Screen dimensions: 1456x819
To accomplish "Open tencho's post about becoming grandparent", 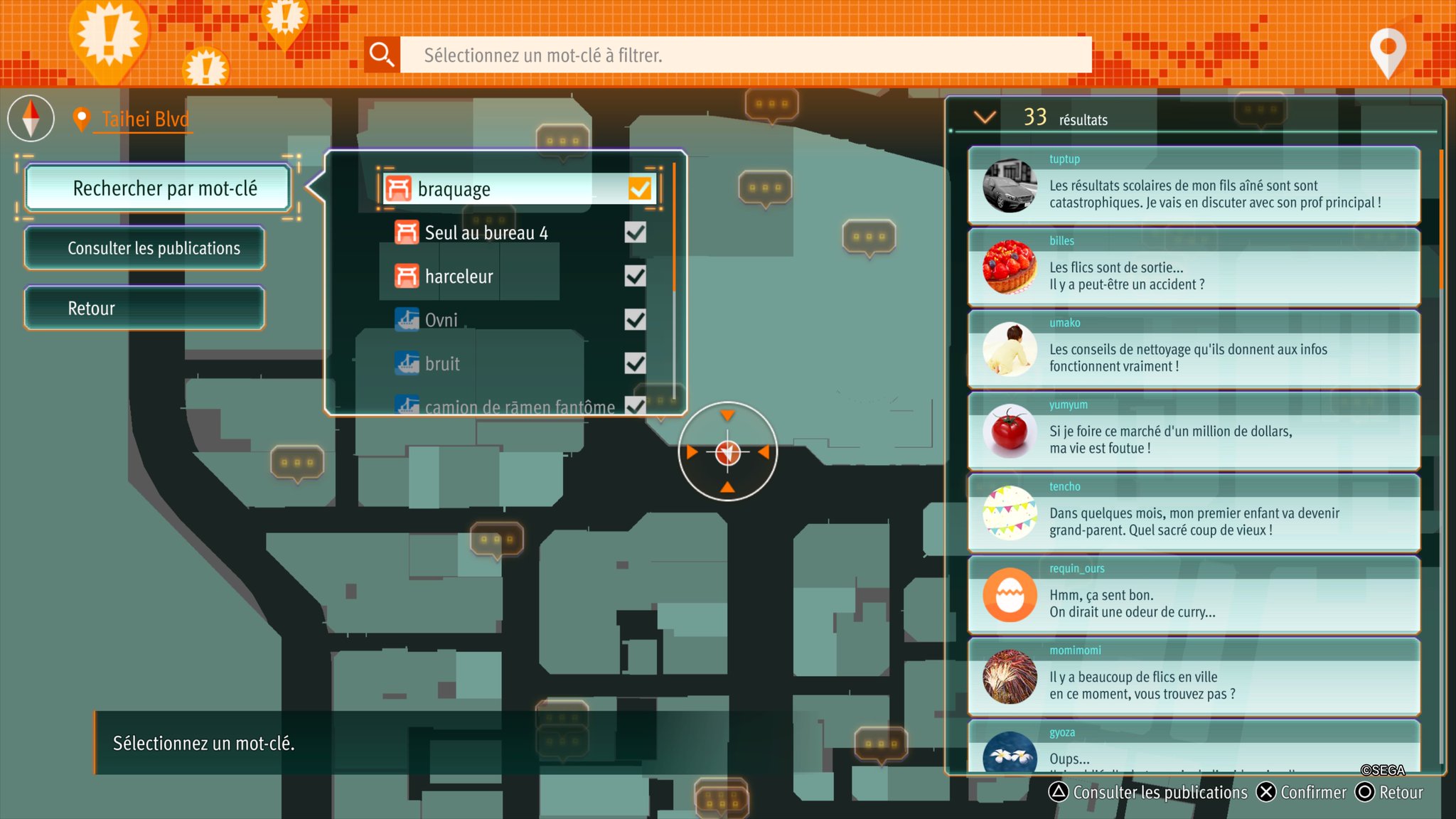I will tap(1194, 513).
